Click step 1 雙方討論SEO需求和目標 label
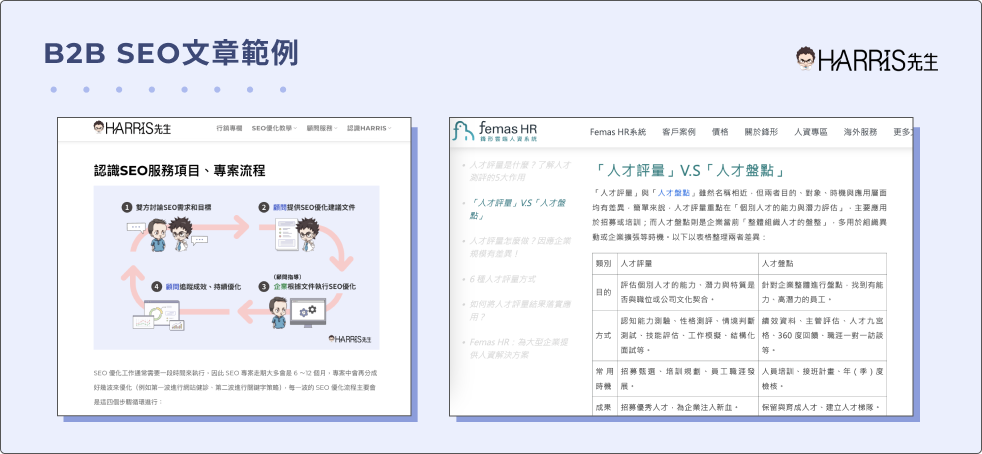 tap(169, 207)
